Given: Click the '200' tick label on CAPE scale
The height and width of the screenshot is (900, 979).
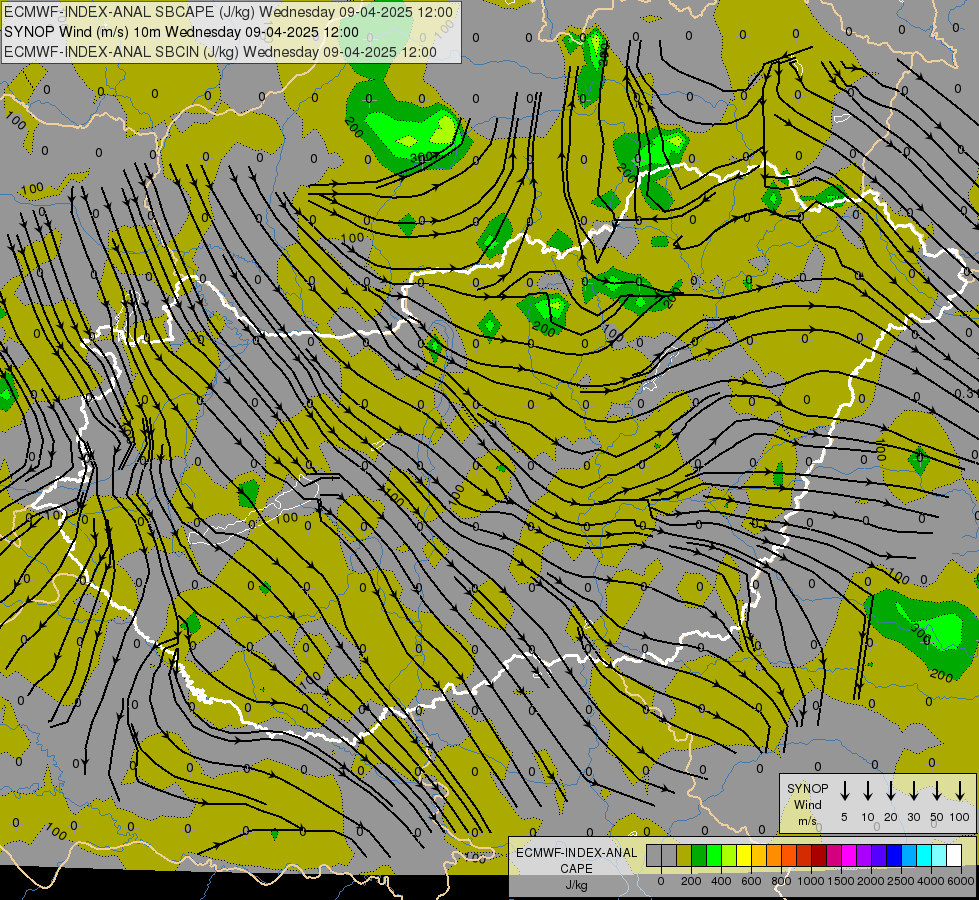Looking at the screenshot, I should coord(691,881).
